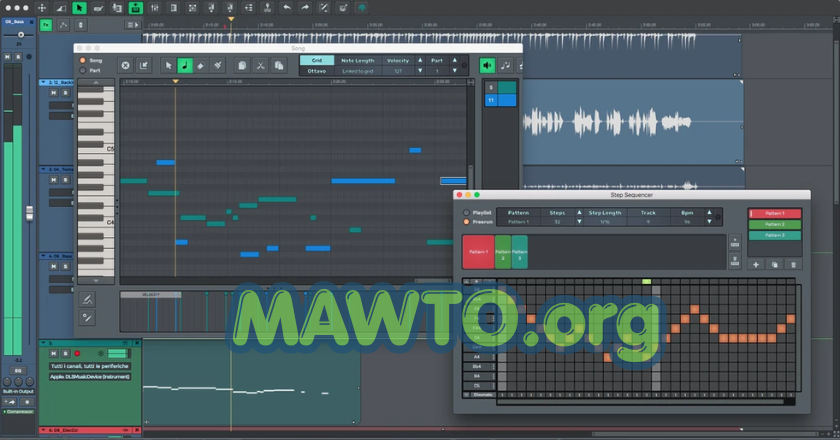
Task: Collapse the 2:12_Back track triangle
Action: coord(43,83)
